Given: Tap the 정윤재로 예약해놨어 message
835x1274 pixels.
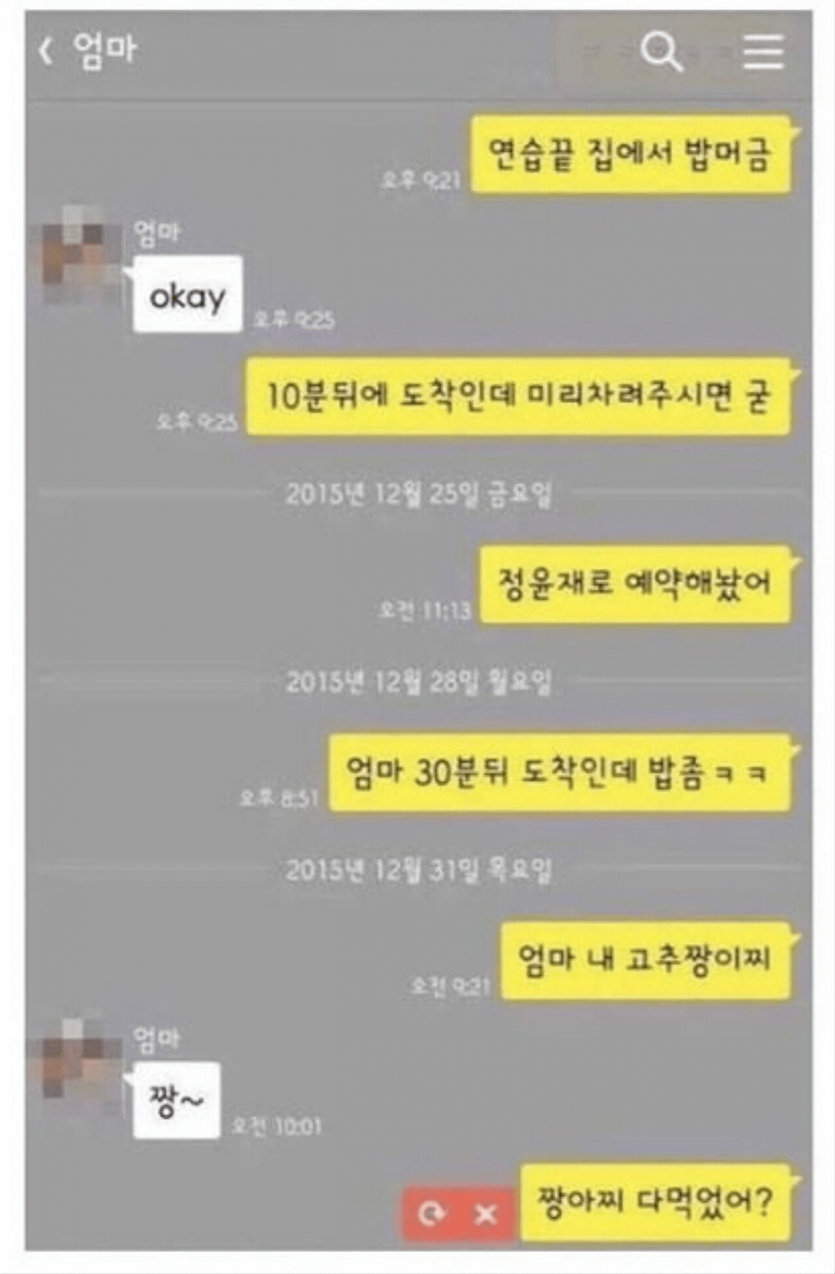Looking at the screenshot, I should (635, 584).
